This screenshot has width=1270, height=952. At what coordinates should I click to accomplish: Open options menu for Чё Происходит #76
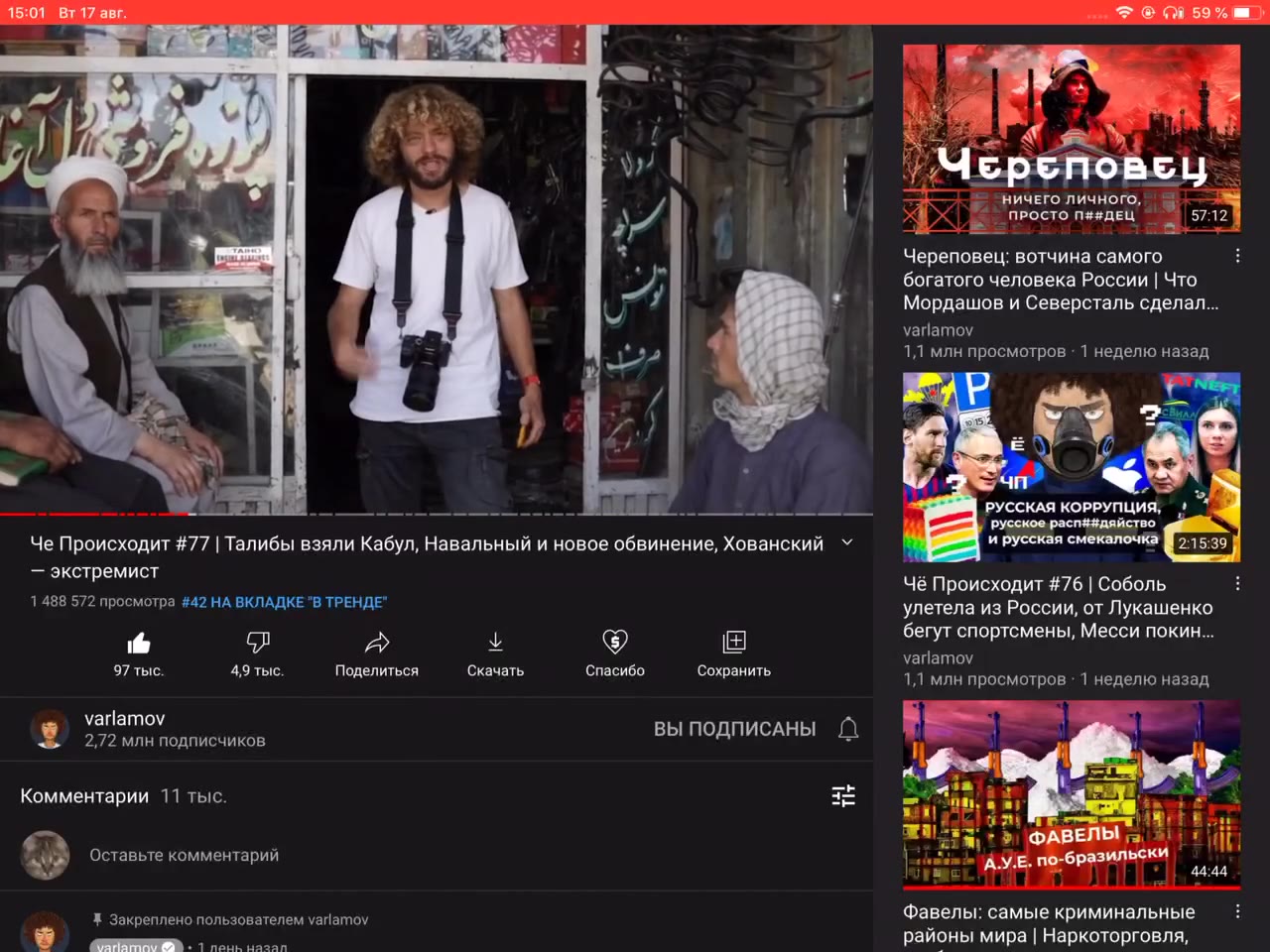[1237, 583]
